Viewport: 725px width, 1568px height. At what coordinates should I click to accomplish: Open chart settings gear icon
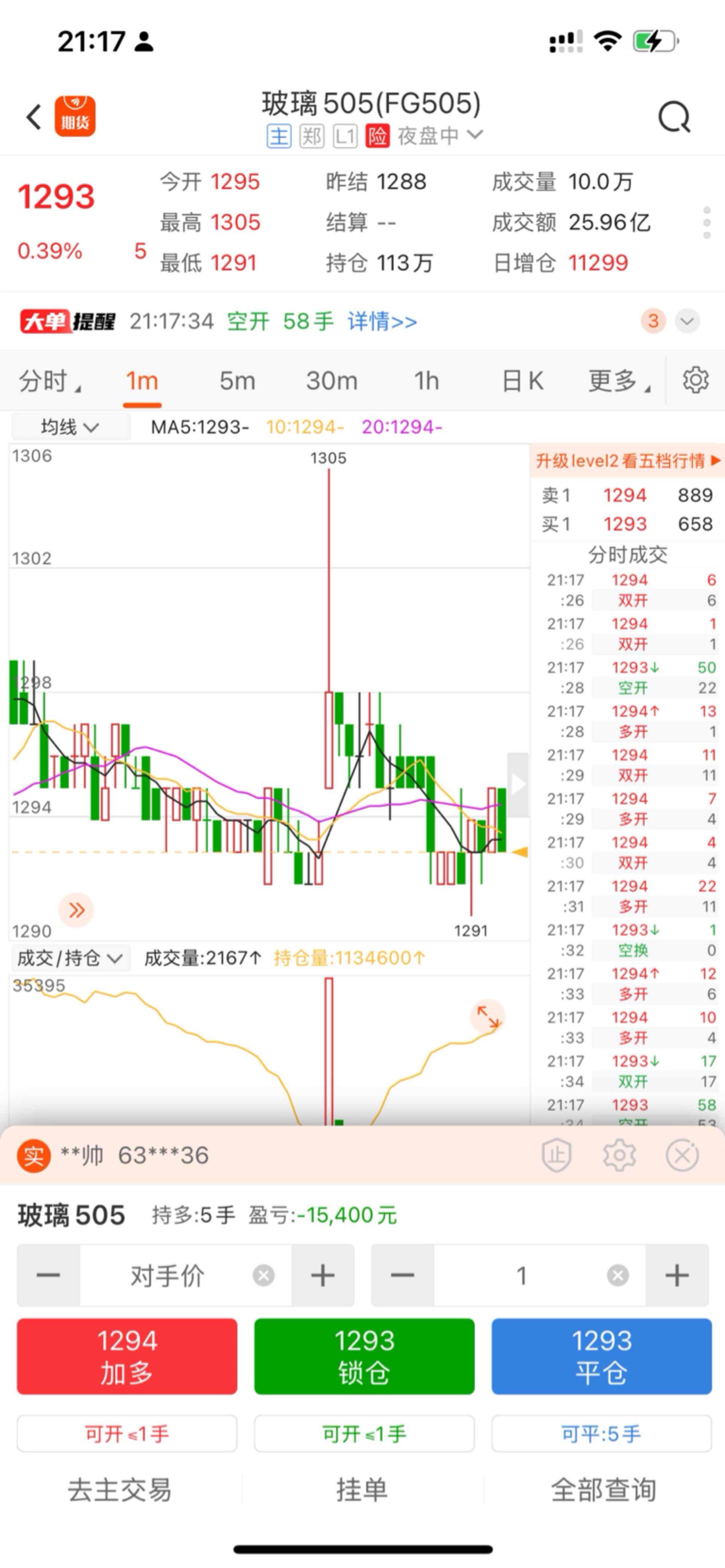point(695,381)
